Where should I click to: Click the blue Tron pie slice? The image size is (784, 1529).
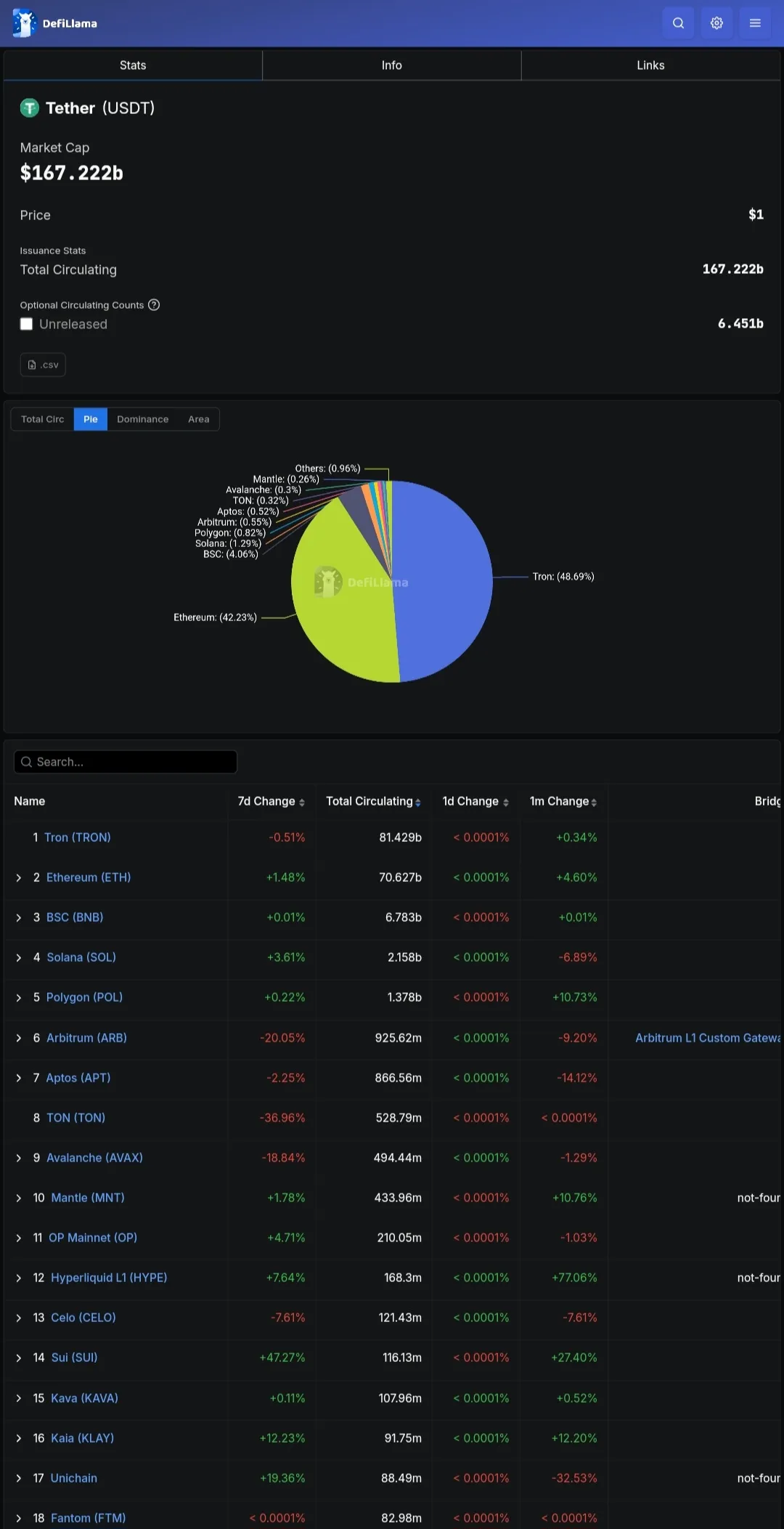443,581
